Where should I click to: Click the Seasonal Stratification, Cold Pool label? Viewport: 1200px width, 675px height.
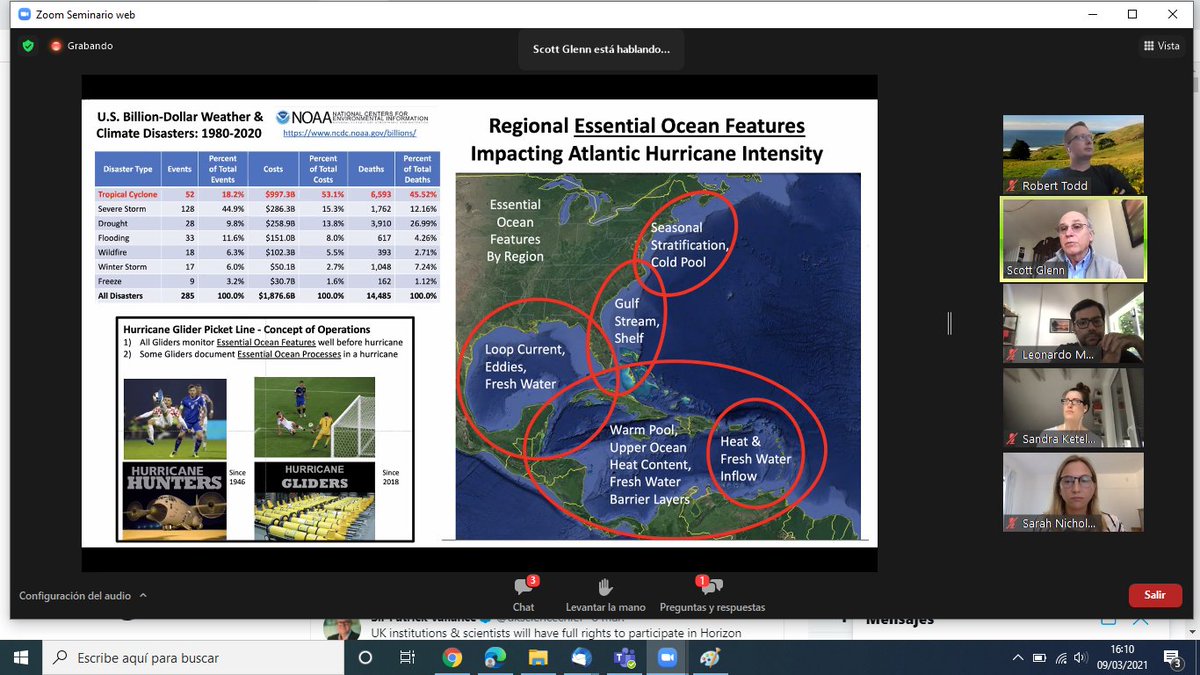coord(689,244)
